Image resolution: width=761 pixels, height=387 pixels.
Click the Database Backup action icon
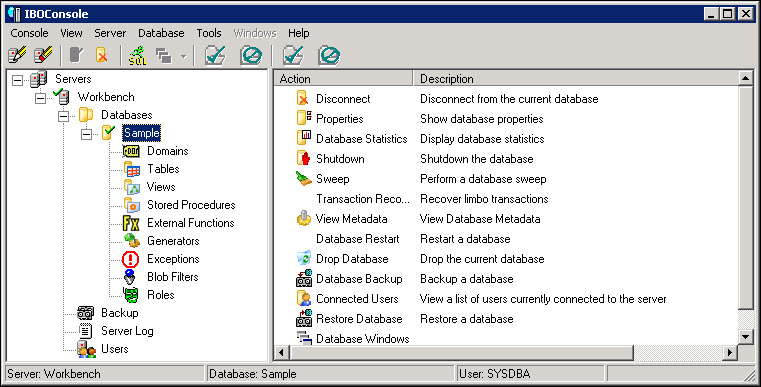click(x=304, y=278)
